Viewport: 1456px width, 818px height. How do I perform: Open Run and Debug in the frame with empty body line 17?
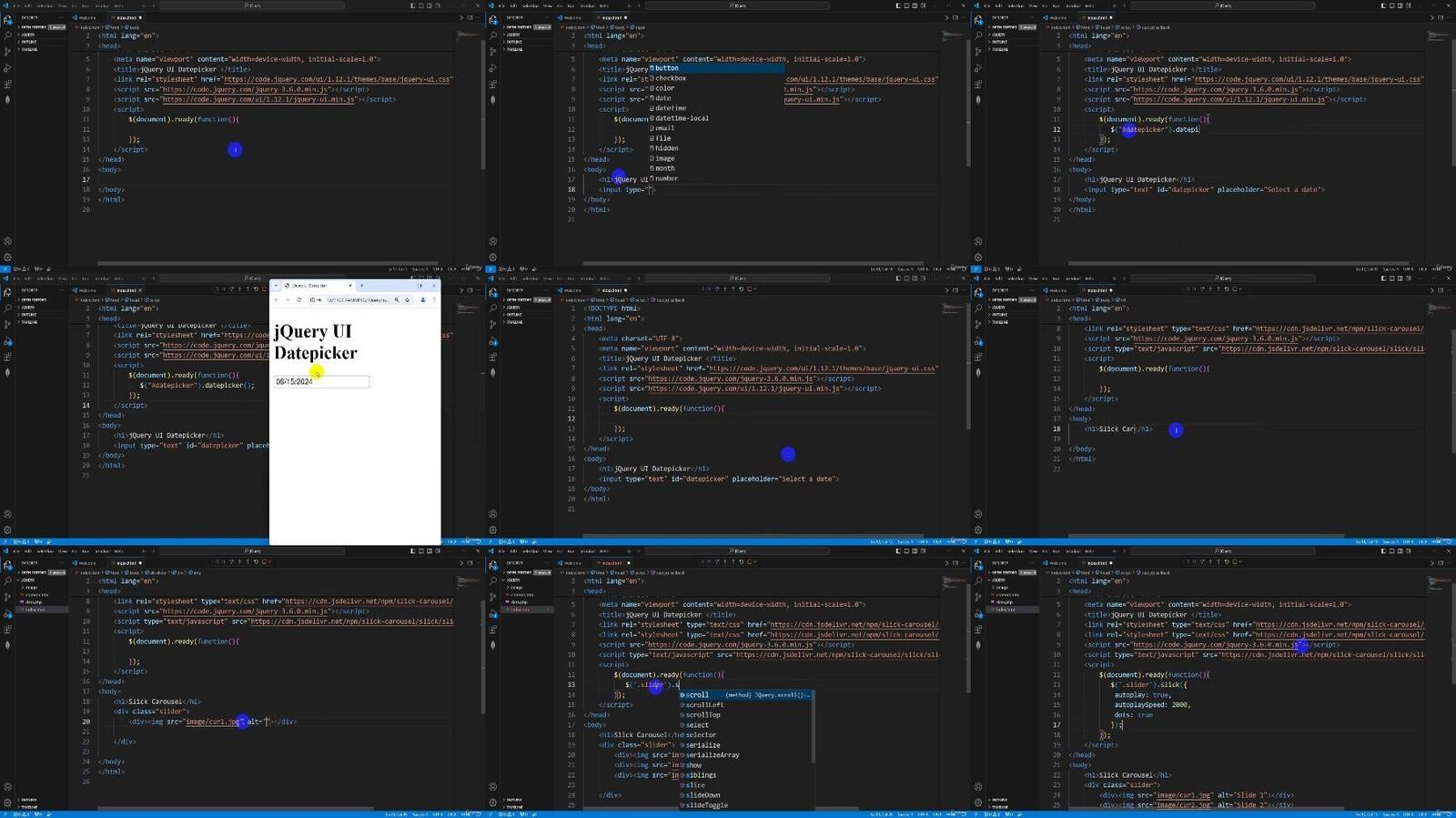point(7,68)
